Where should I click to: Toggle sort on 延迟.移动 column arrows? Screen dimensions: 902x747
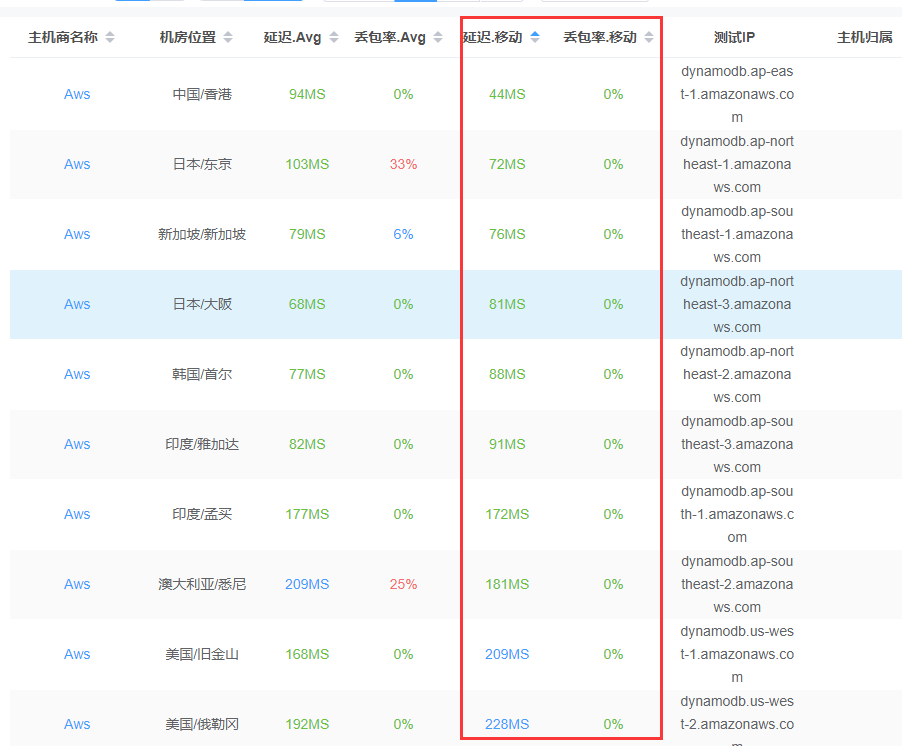click(x=535, y=37)
